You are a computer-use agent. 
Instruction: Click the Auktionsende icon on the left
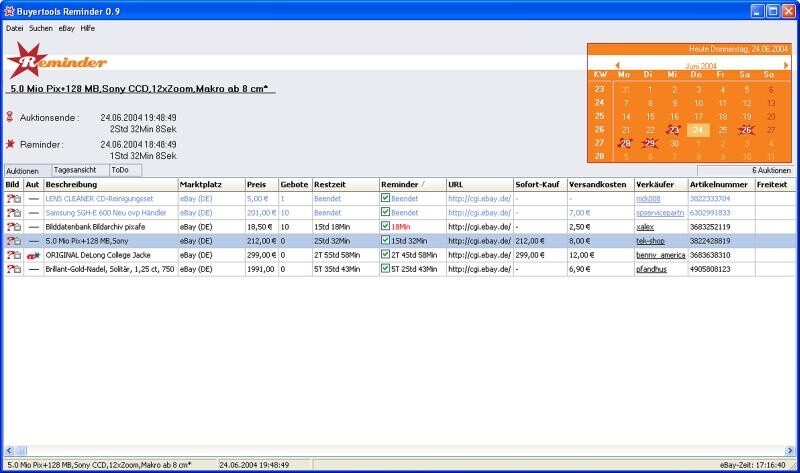click(10, 117)
